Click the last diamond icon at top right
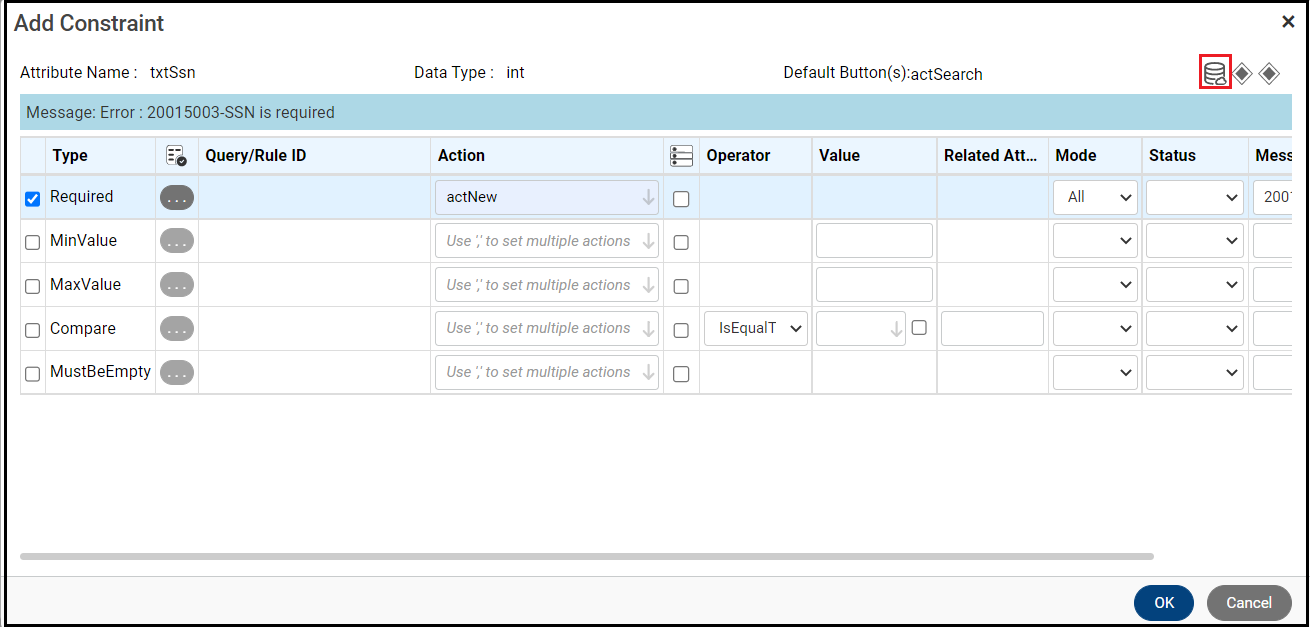The width and height of the screenshot is (1310, 627). point(1269,73)
